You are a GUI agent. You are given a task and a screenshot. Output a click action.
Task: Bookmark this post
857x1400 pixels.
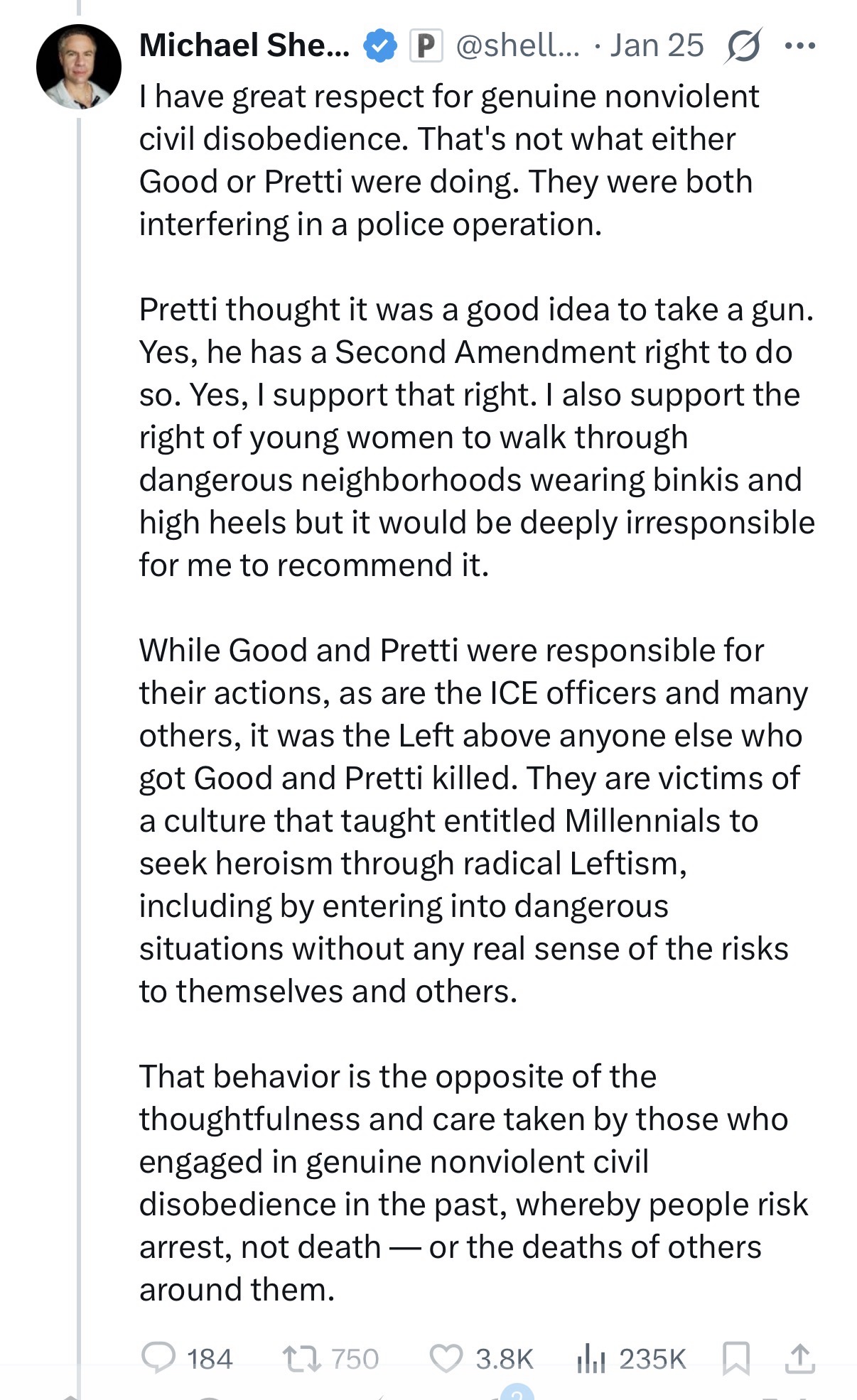[735, 1359]
